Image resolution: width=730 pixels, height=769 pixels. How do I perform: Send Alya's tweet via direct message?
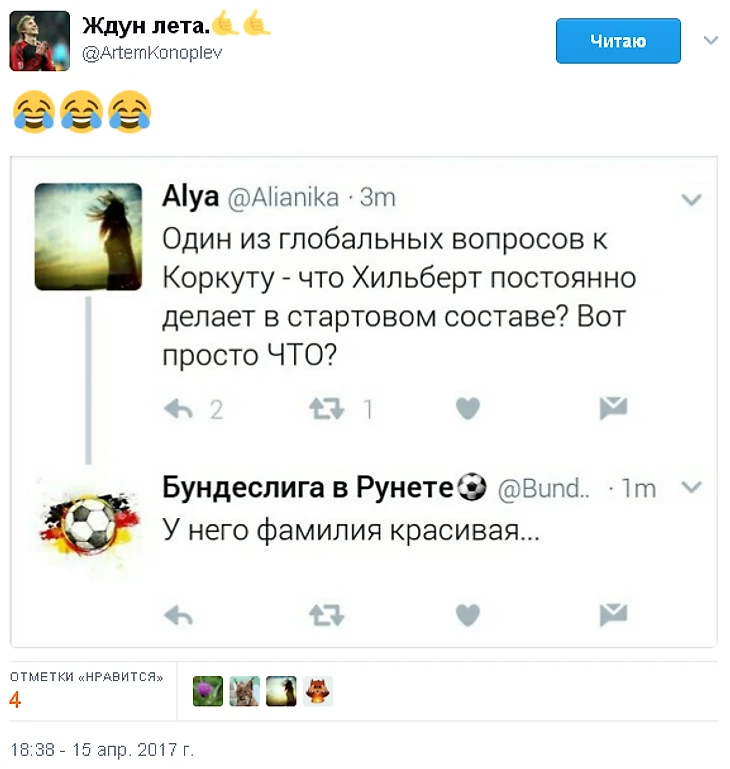[613, 408]
